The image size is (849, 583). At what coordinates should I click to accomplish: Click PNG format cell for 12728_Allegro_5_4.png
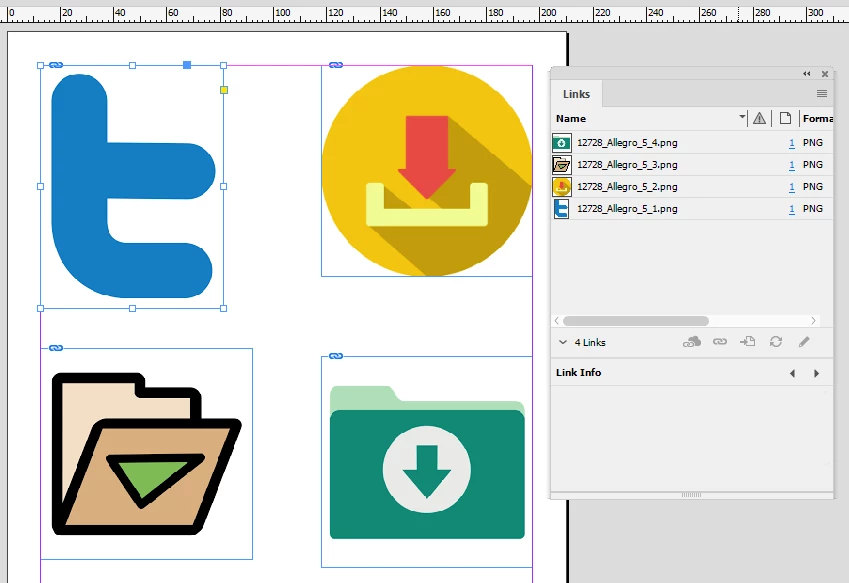813,143
